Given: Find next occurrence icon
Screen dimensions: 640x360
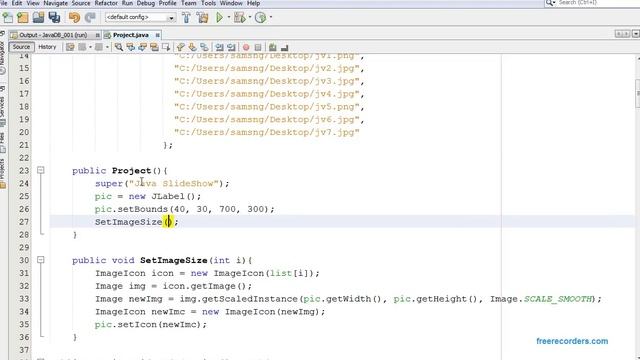Looking at the screenshot, I should [x=142, y=47].
